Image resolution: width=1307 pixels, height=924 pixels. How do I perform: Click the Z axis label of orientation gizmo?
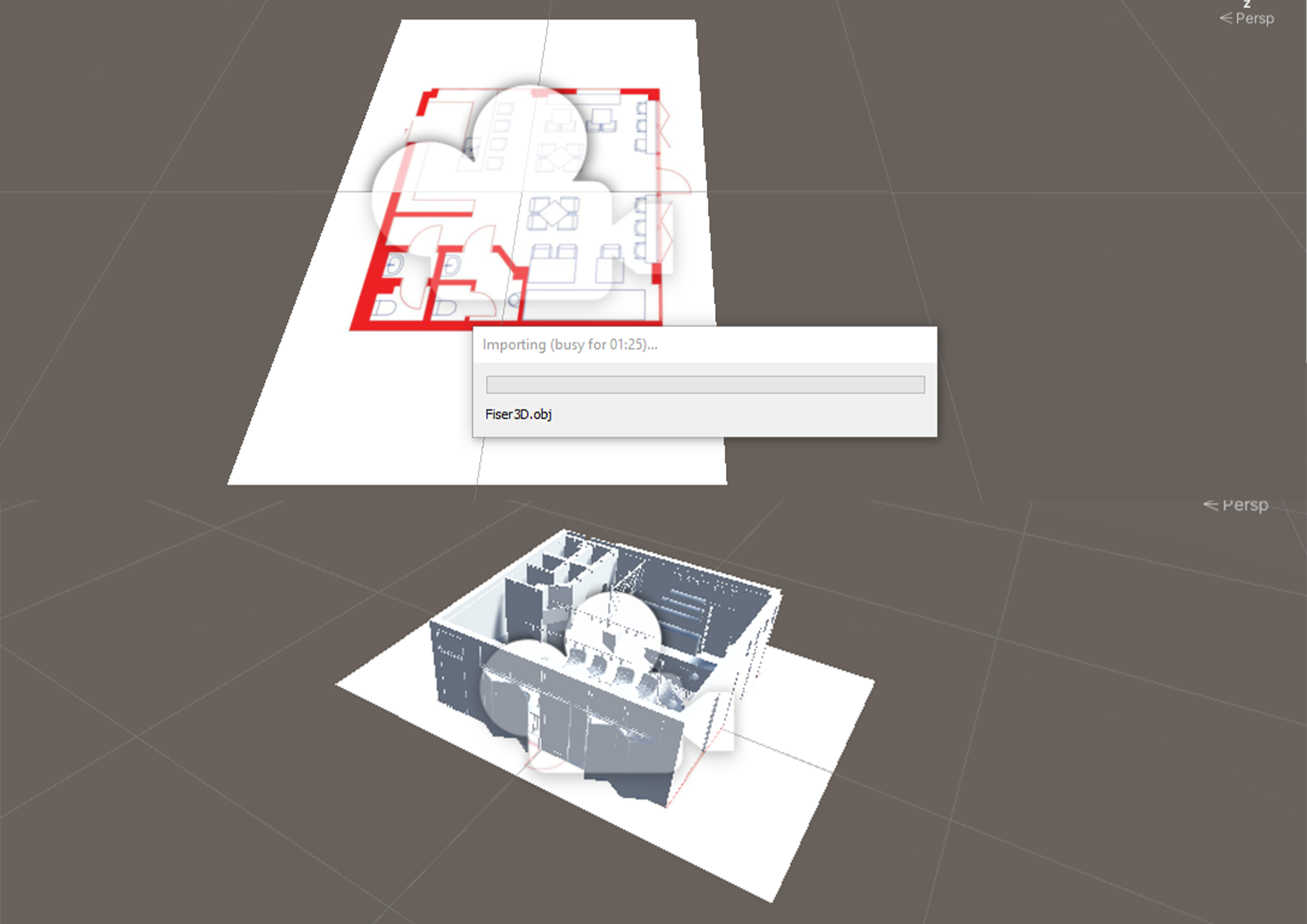[1247, 4]
